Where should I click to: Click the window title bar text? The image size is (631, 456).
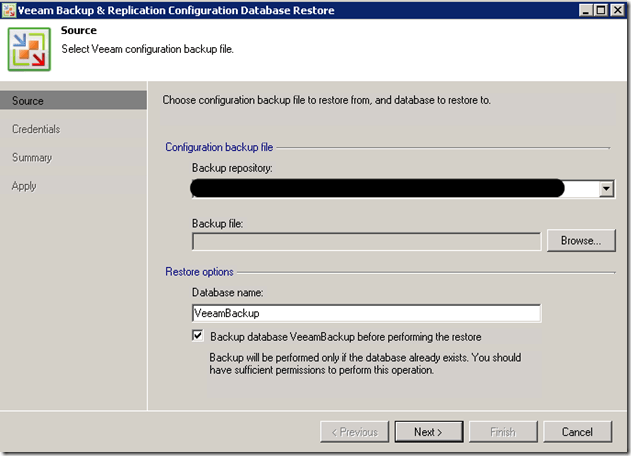177,10
